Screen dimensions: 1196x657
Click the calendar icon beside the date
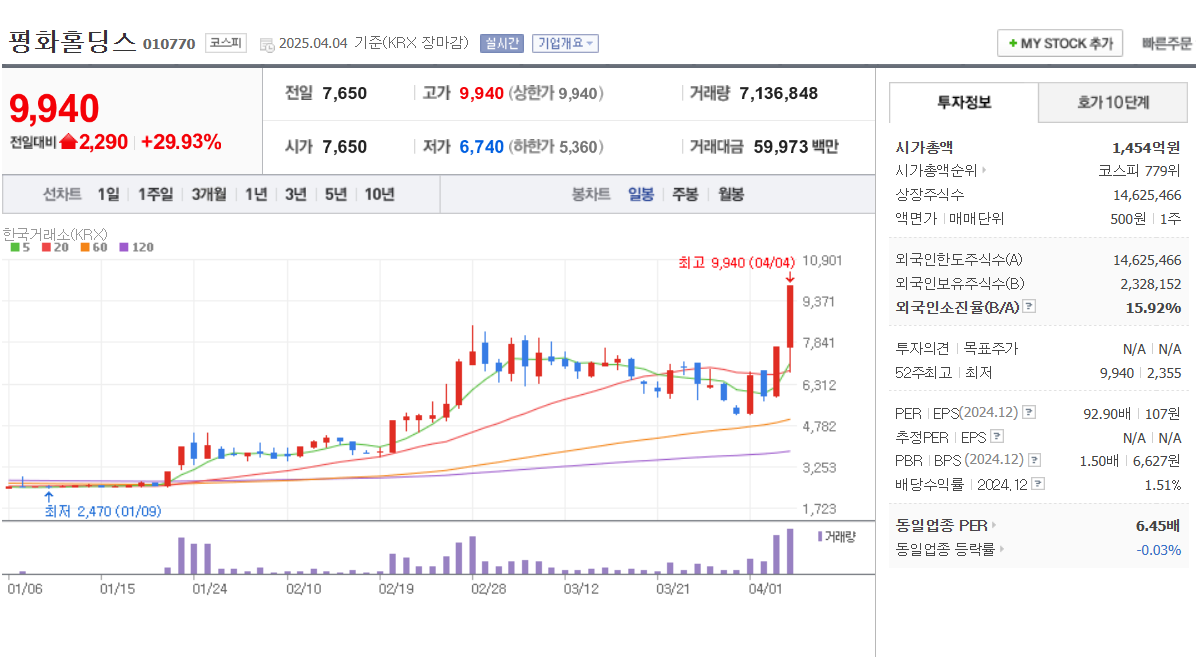[267, 45]
